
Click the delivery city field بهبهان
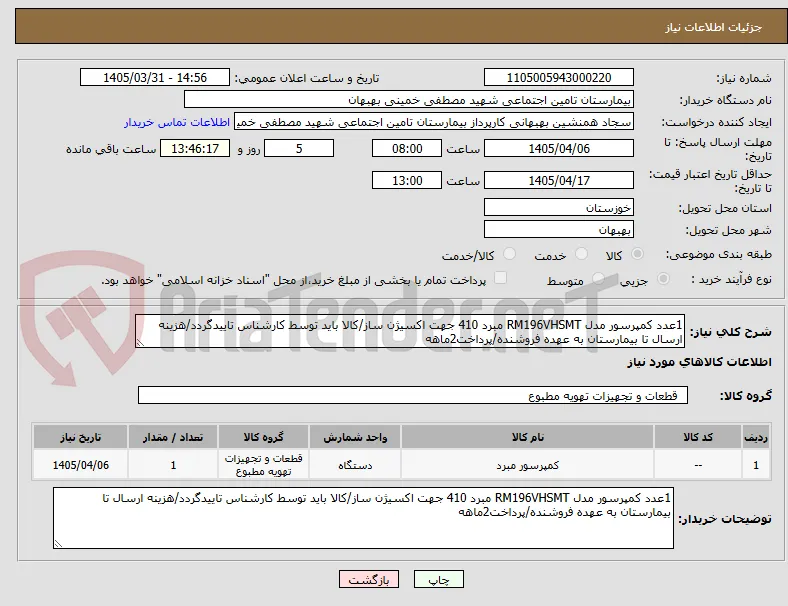[559, 229]
